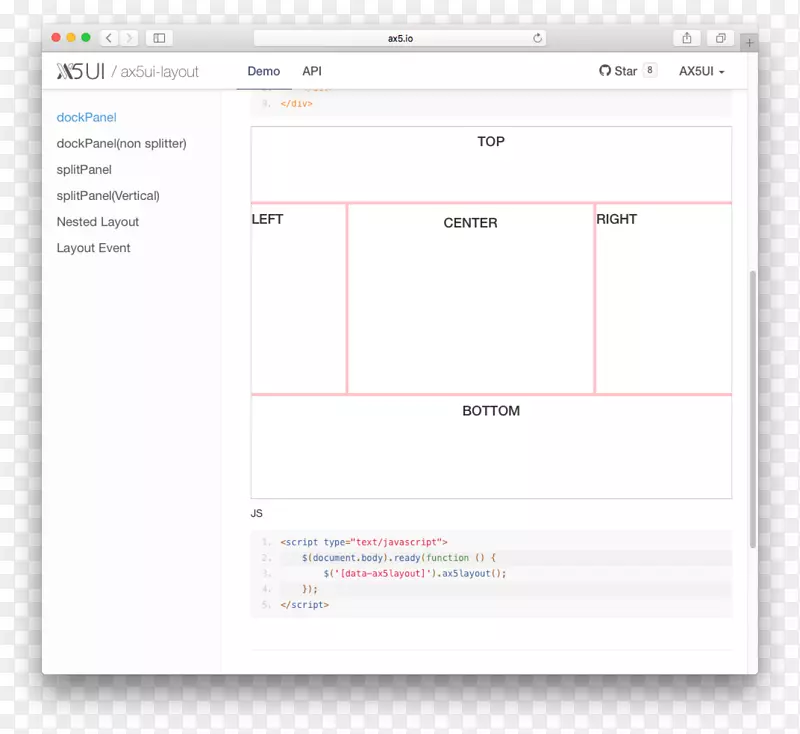
Task: Click the JS section heading
Action: pyautogui.click(x=257, y=514)
